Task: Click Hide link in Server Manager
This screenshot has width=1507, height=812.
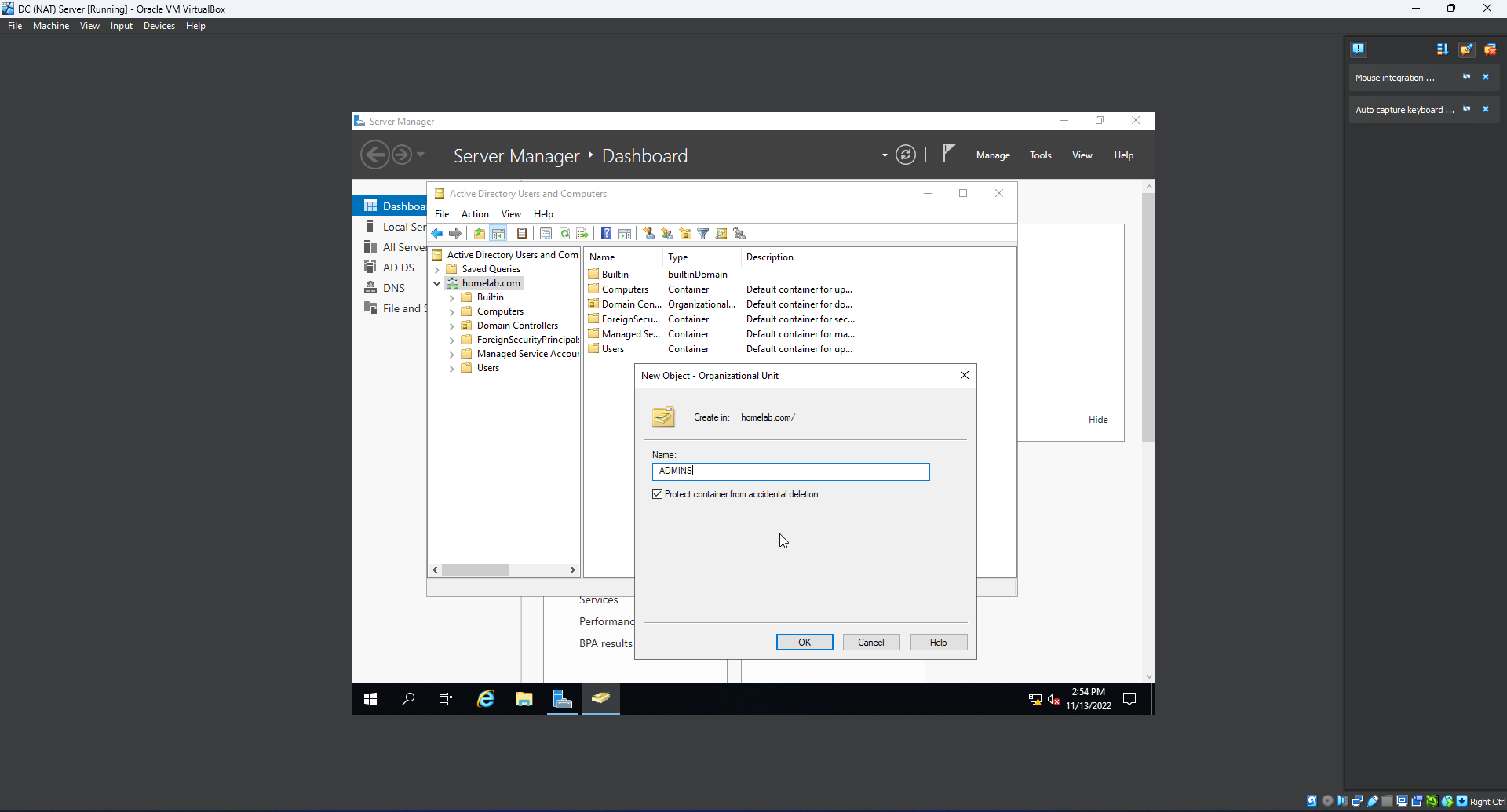Action: (1098, 420)
